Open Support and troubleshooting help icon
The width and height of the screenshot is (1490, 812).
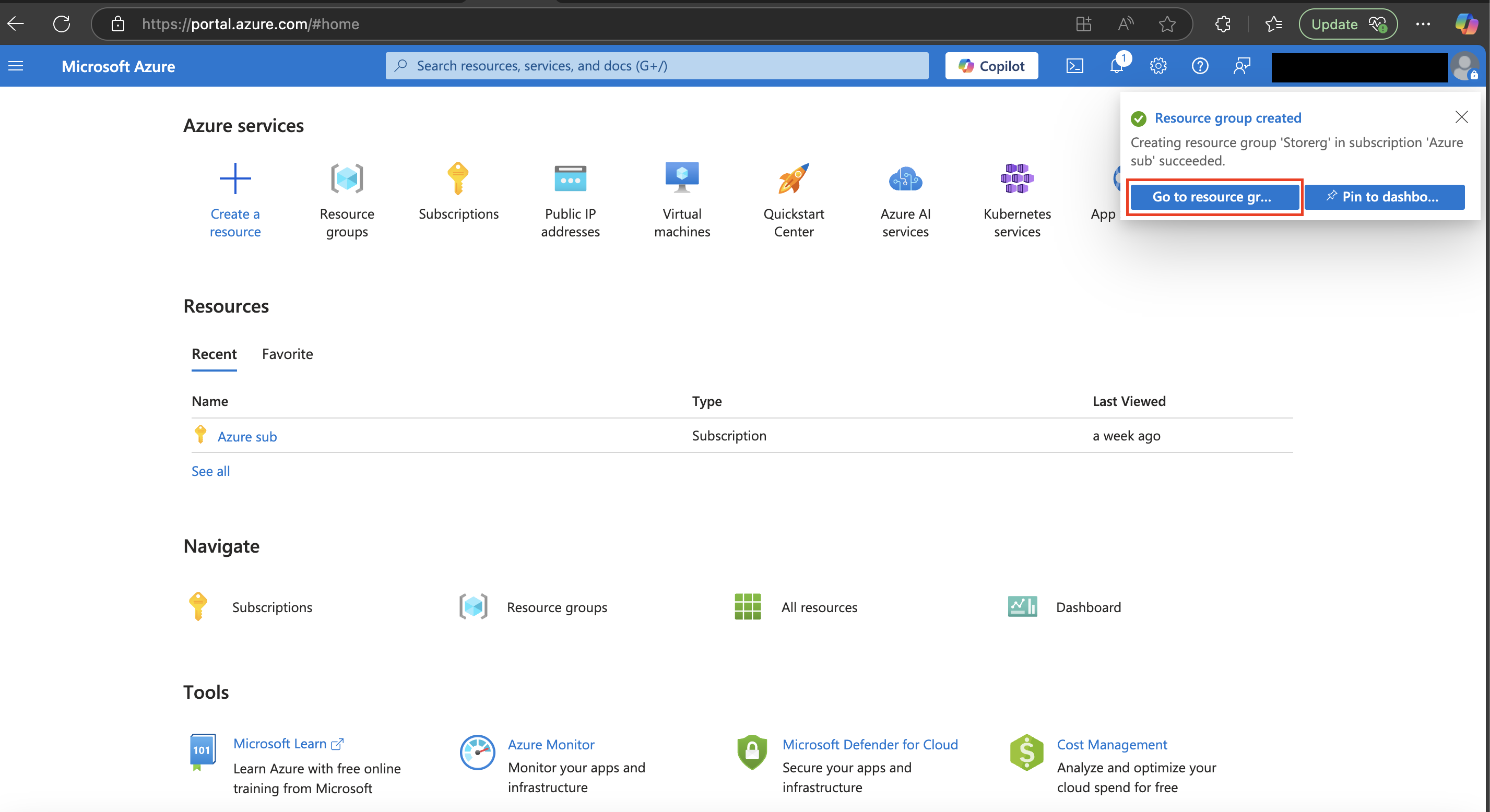(1200, 66)
